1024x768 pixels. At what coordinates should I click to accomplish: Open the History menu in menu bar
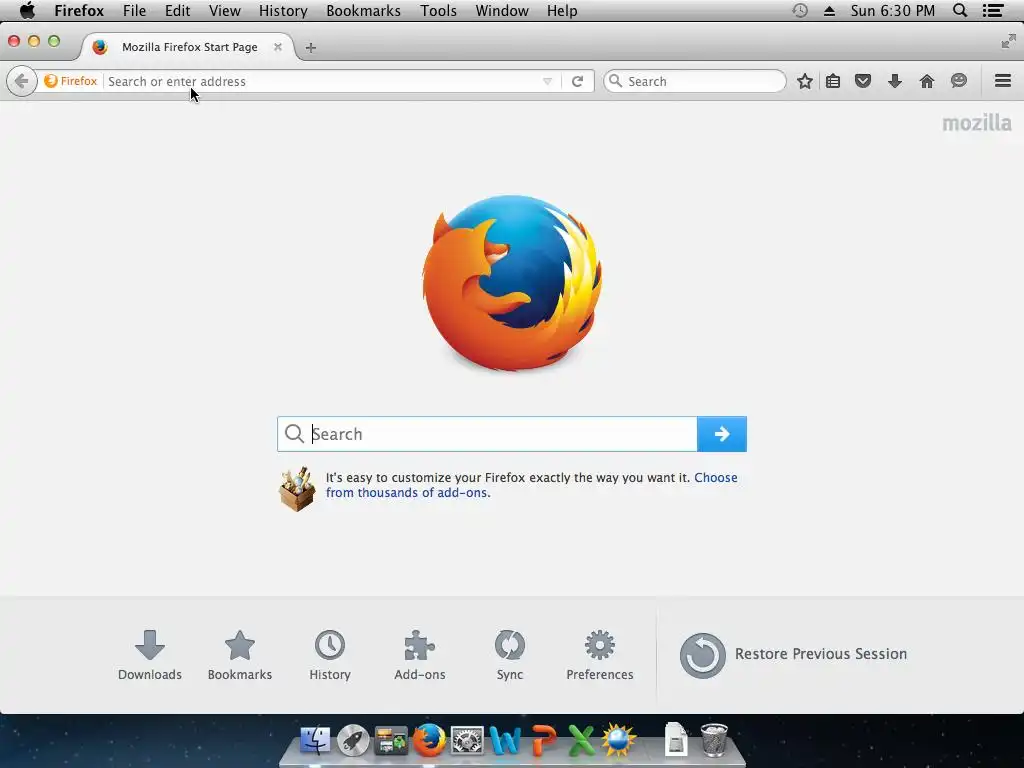[283, 11]
